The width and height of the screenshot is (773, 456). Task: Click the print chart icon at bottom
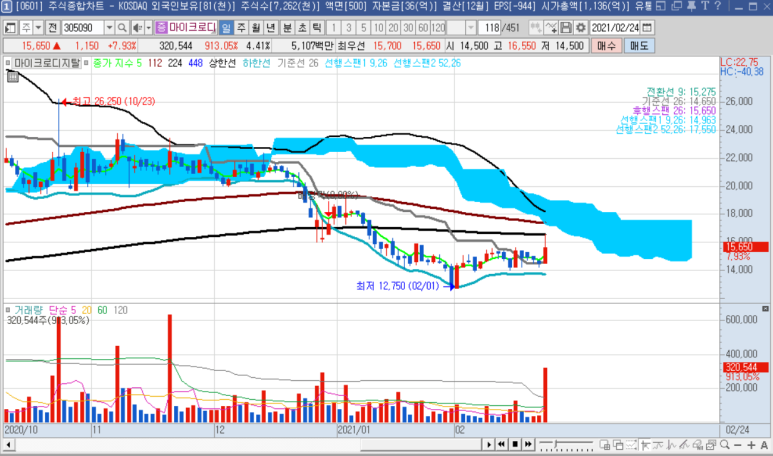(710, 445)
